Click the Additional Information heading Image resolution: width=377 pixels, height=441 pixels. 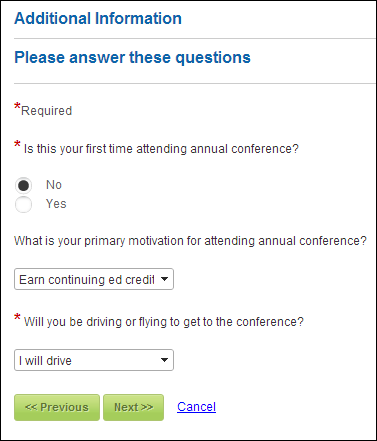tap(98, 18)
